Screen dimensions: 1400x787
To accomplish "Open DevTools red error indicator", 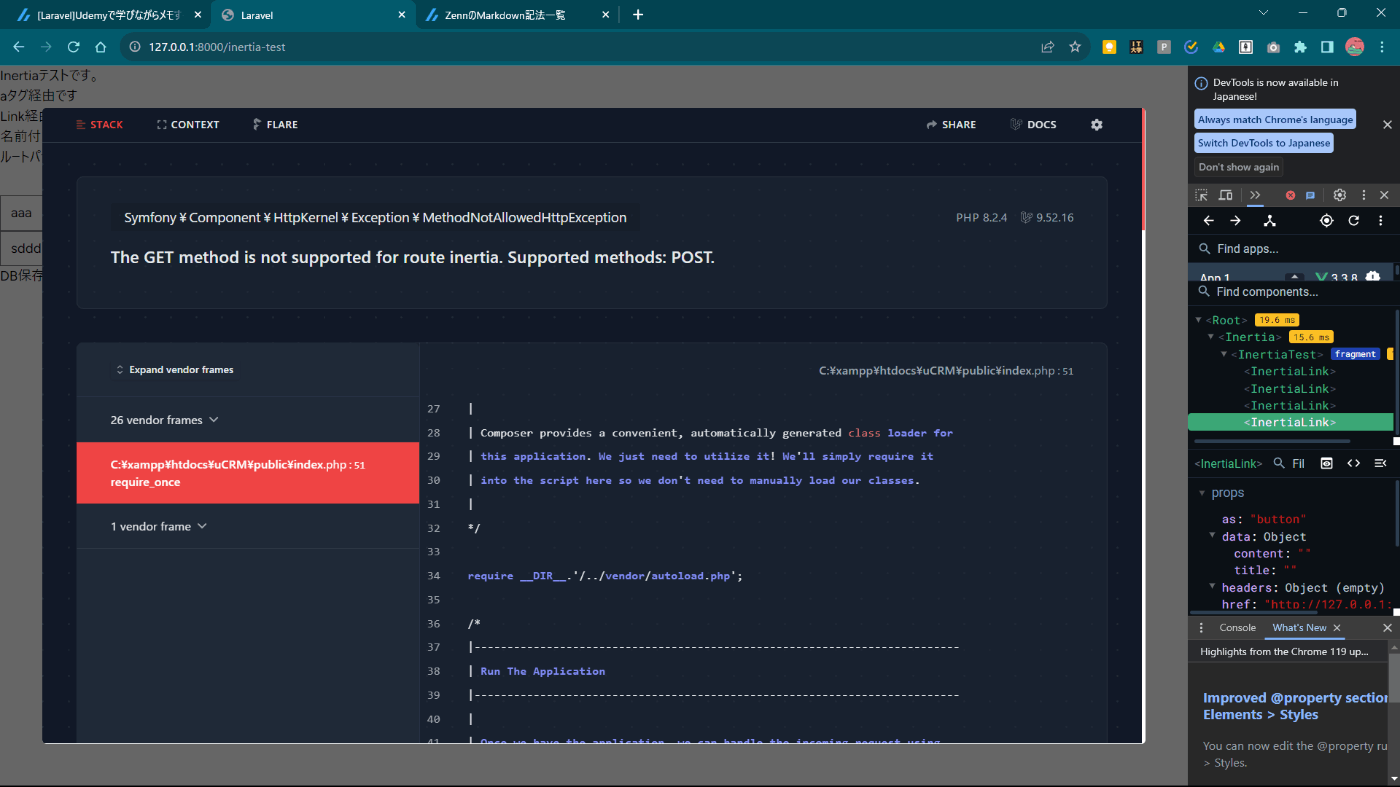I will coord(1290,195).
